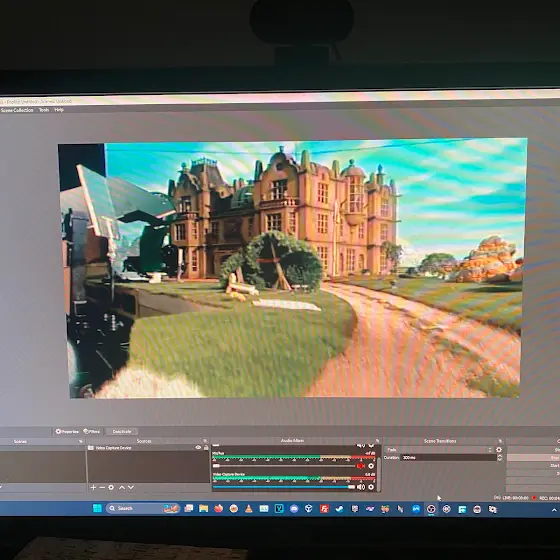Open Discord from the taskbar

[294, 509]
